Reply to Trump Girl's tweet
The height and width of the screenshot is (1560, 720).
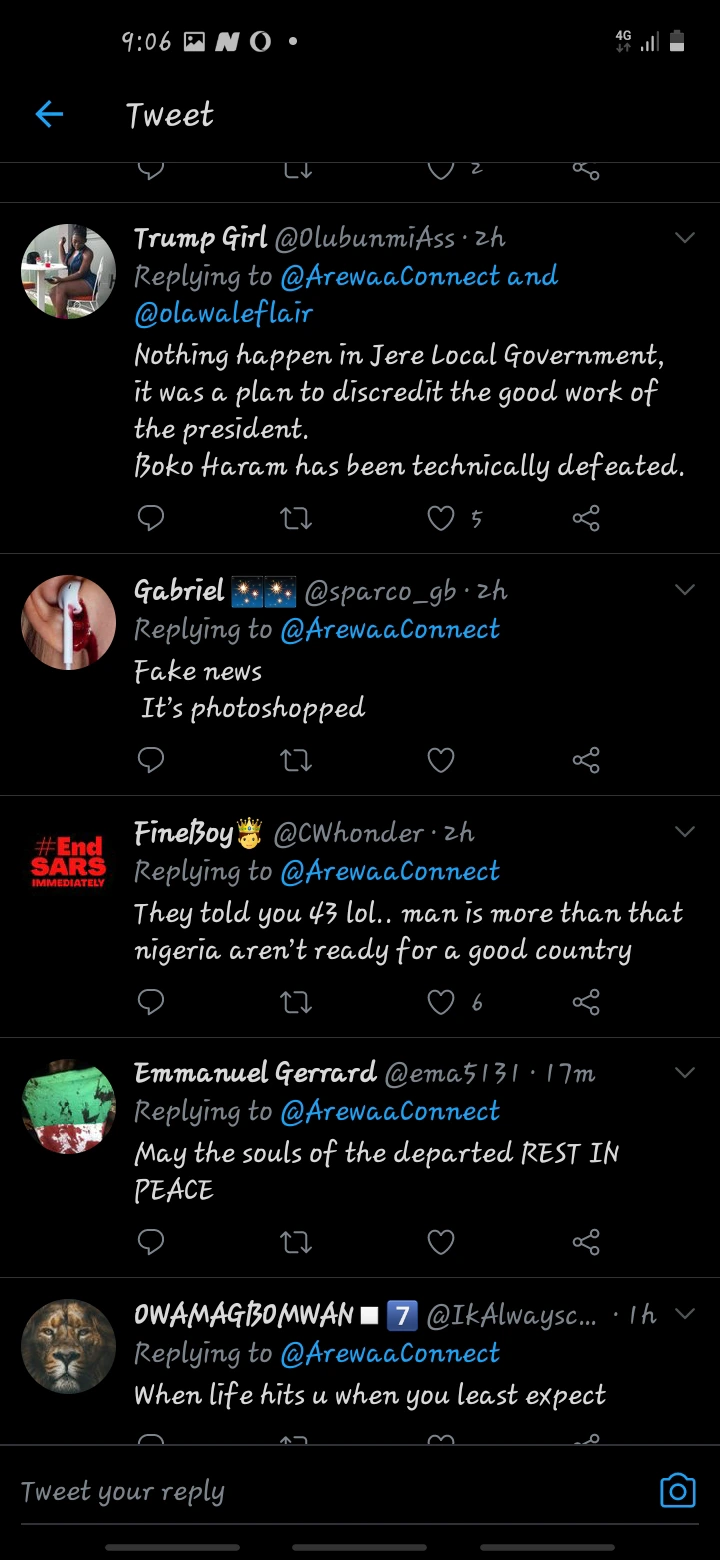150,518
